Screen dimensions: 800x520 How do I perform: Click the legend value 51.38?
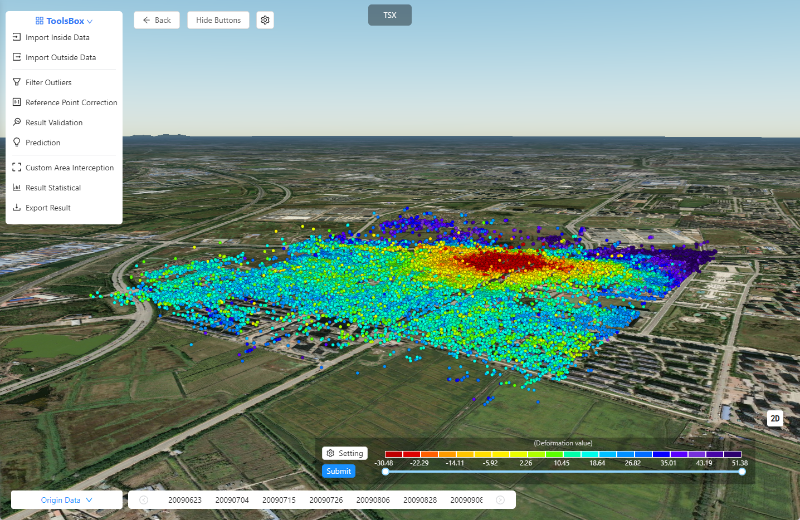(x=740, y=463)
